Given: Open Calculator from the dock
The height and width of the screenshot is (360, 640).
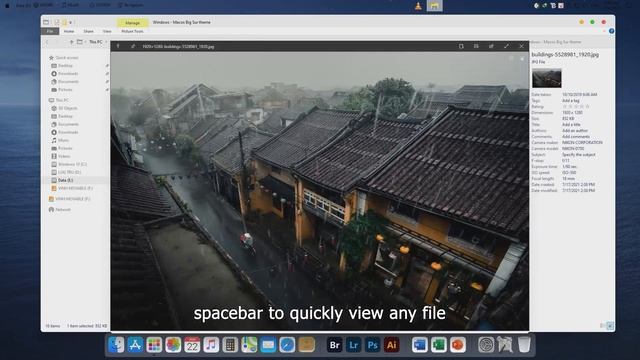Looking at the screenshot, I should (230, 345).
